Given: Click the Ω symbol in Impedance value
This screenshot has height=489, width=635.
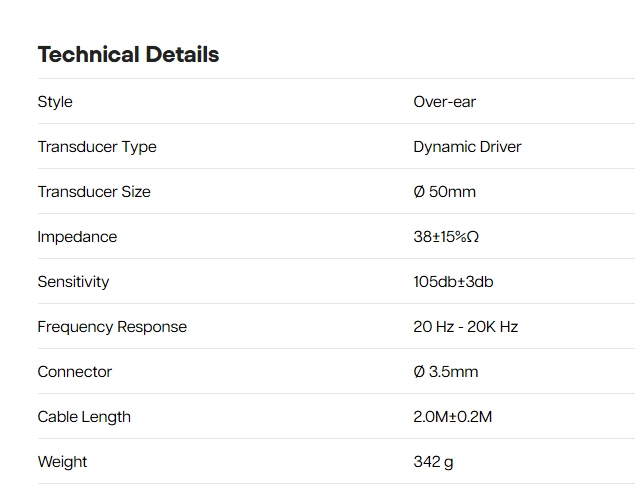Looking at the screenshot, I should click(473, 237).
